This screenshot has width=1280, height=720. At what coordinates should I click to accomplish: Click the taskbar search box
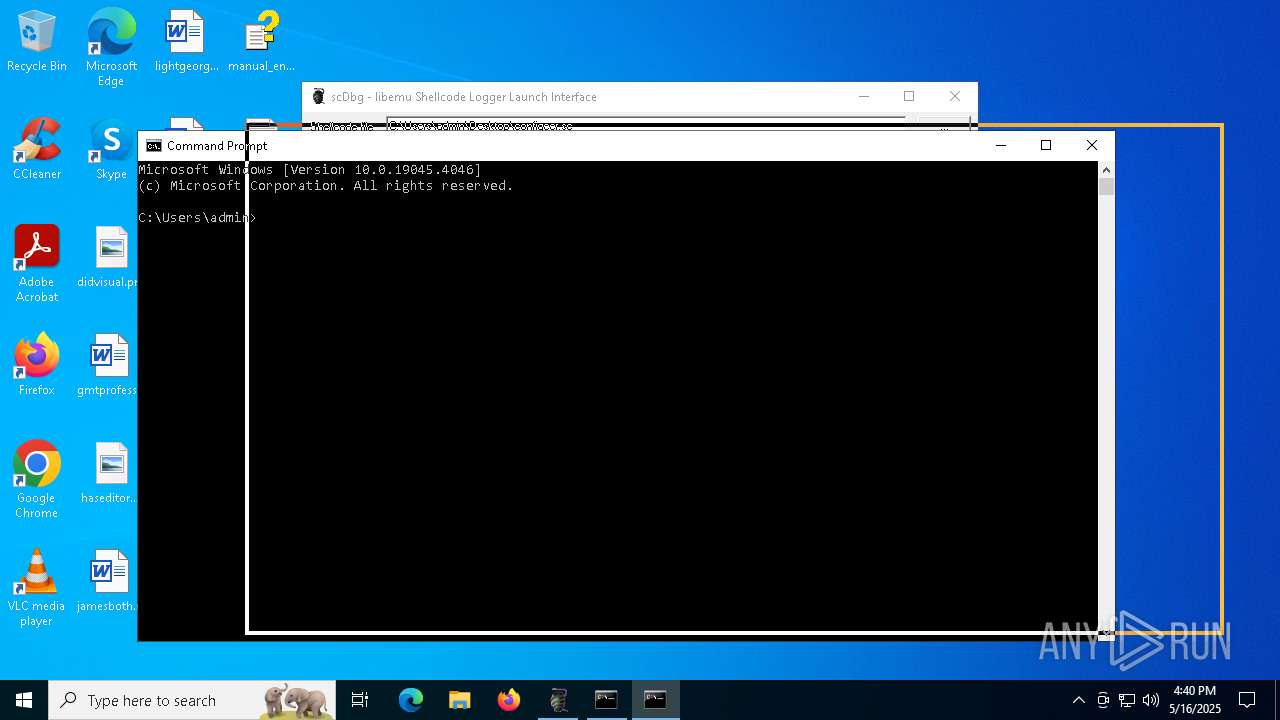[x=192, y=700]
